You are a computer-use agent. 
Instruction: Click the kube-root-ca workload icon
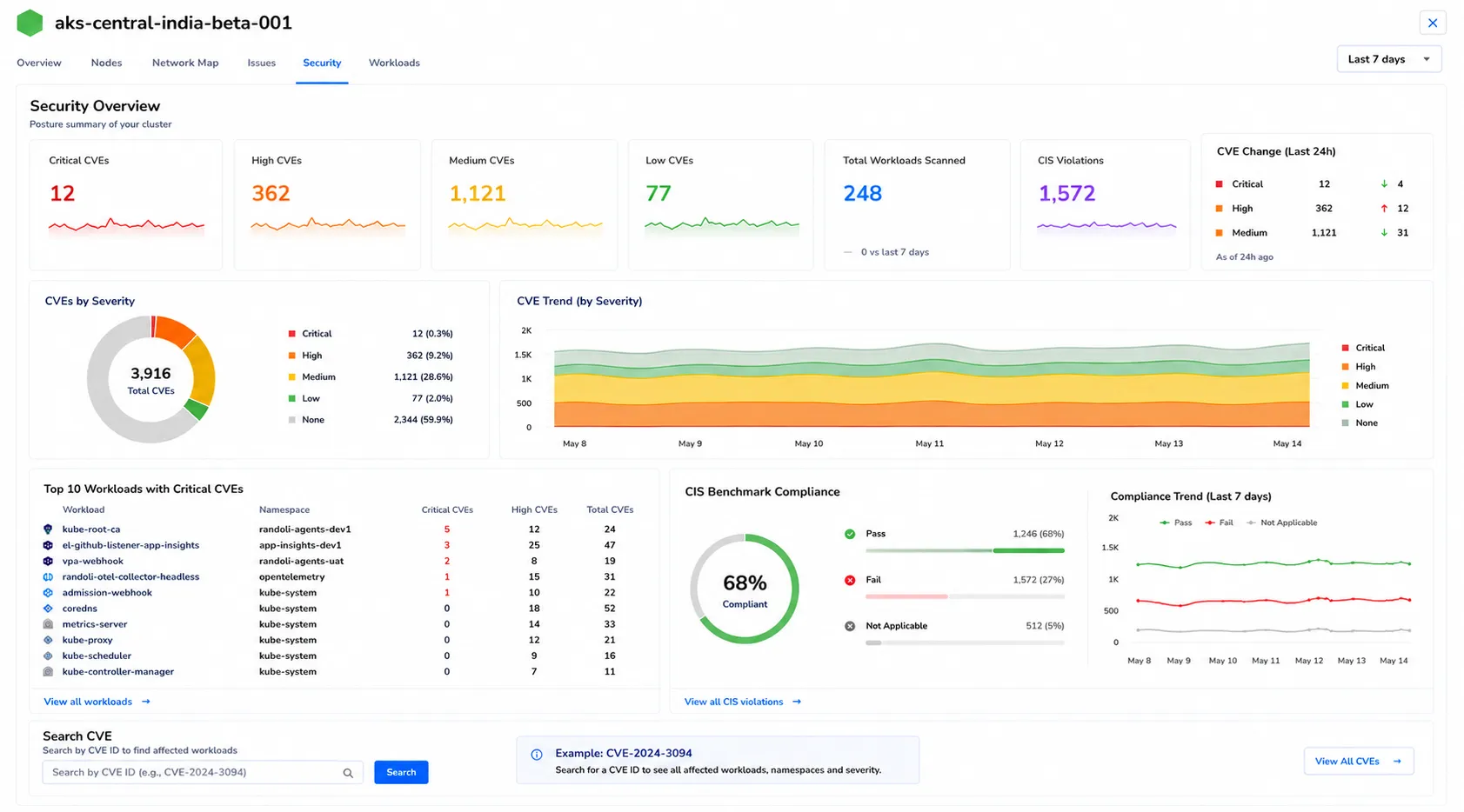coord(48,529)
